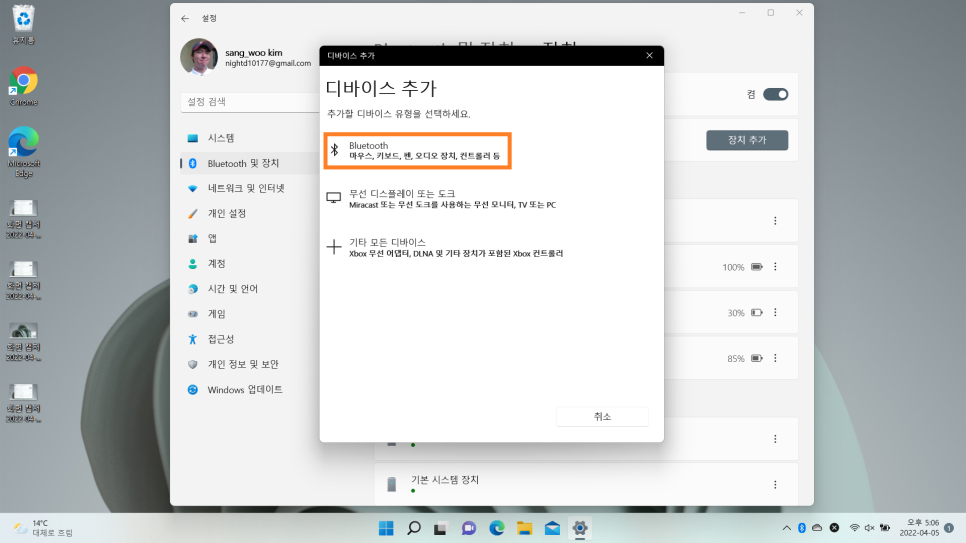Click the 30% battery icon
This screenshot has height=543, width=966.
[757, 312]
